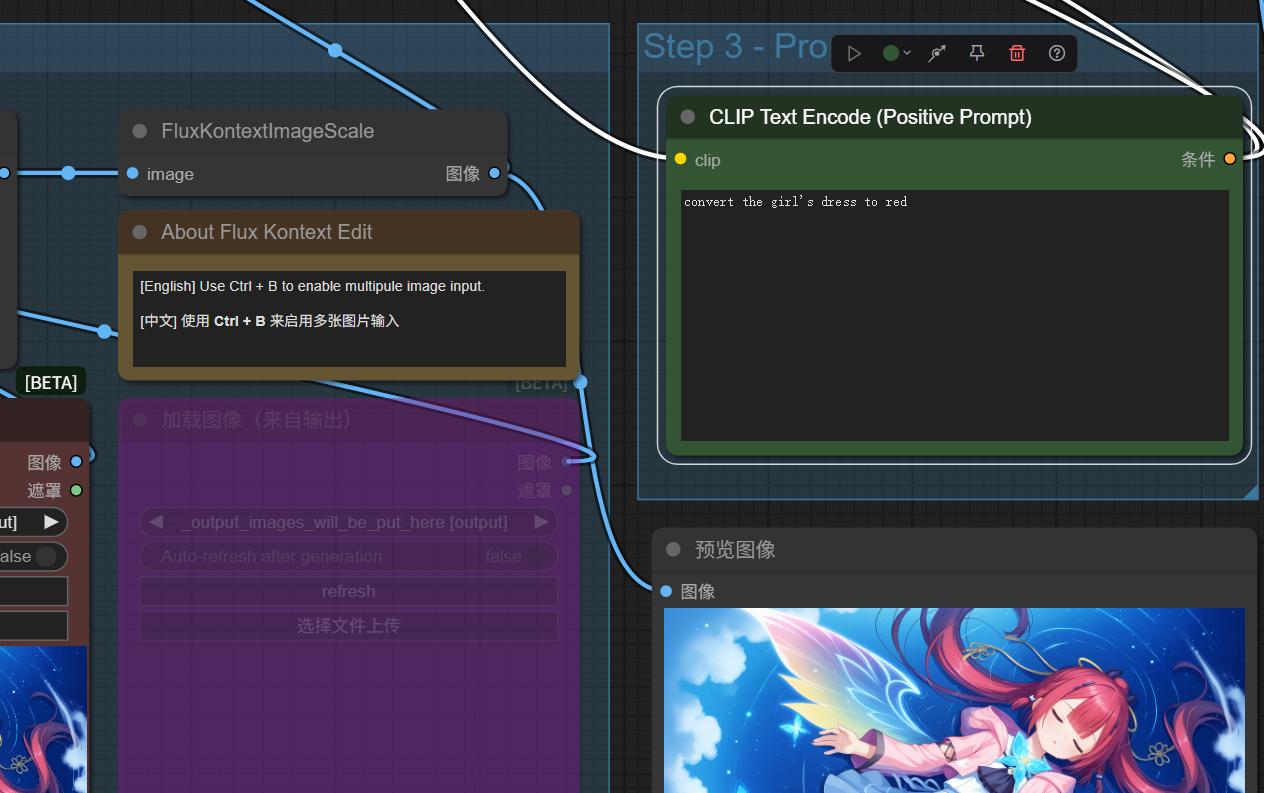Screen dimensions: 1264x793
Task: Collapse the CLIP Text Encode node
Action: 688,117
